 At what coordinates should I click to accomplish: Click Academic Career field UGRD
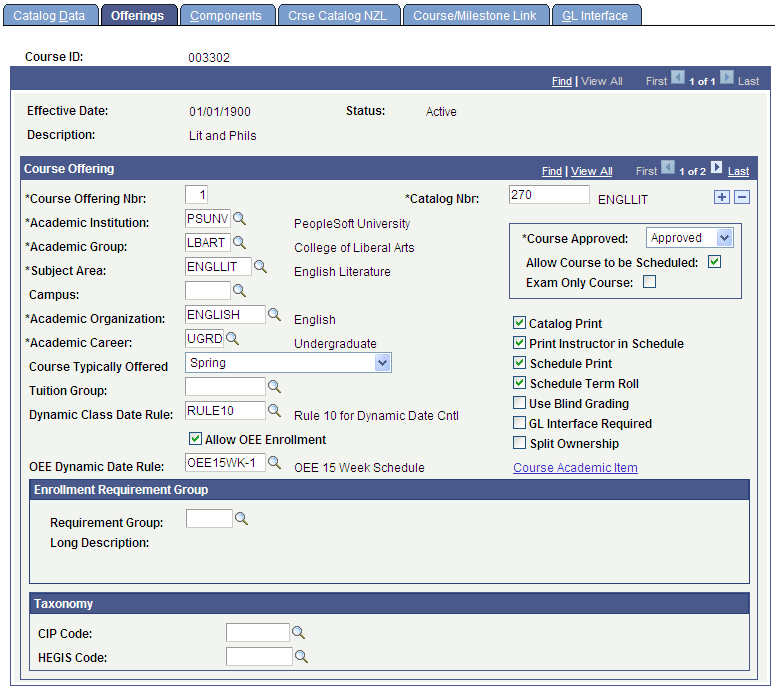205,338
